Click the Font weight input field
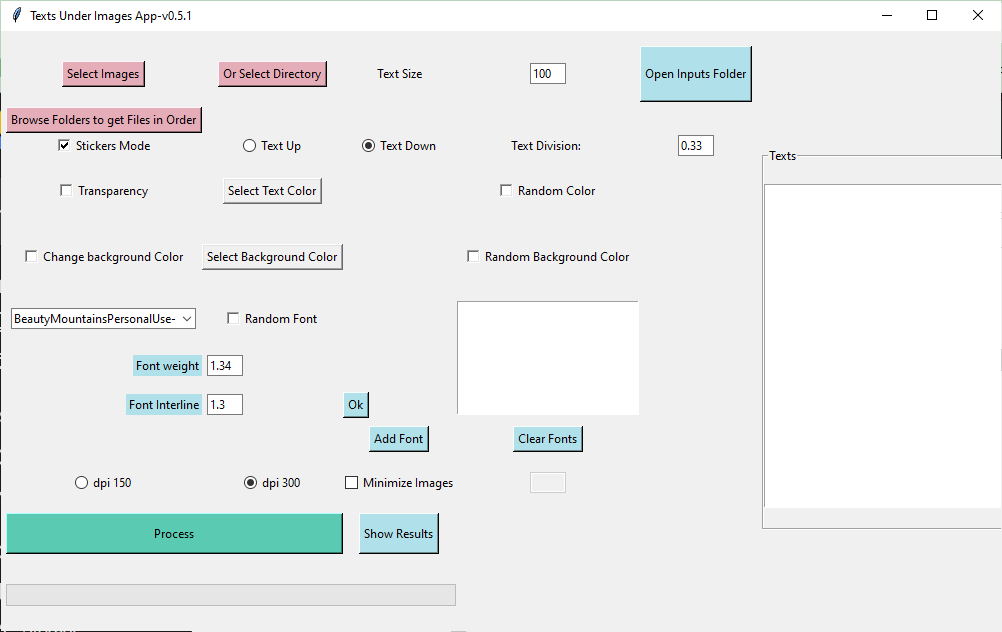This screenshot has width=1002, height=632. tap(225, 366)
